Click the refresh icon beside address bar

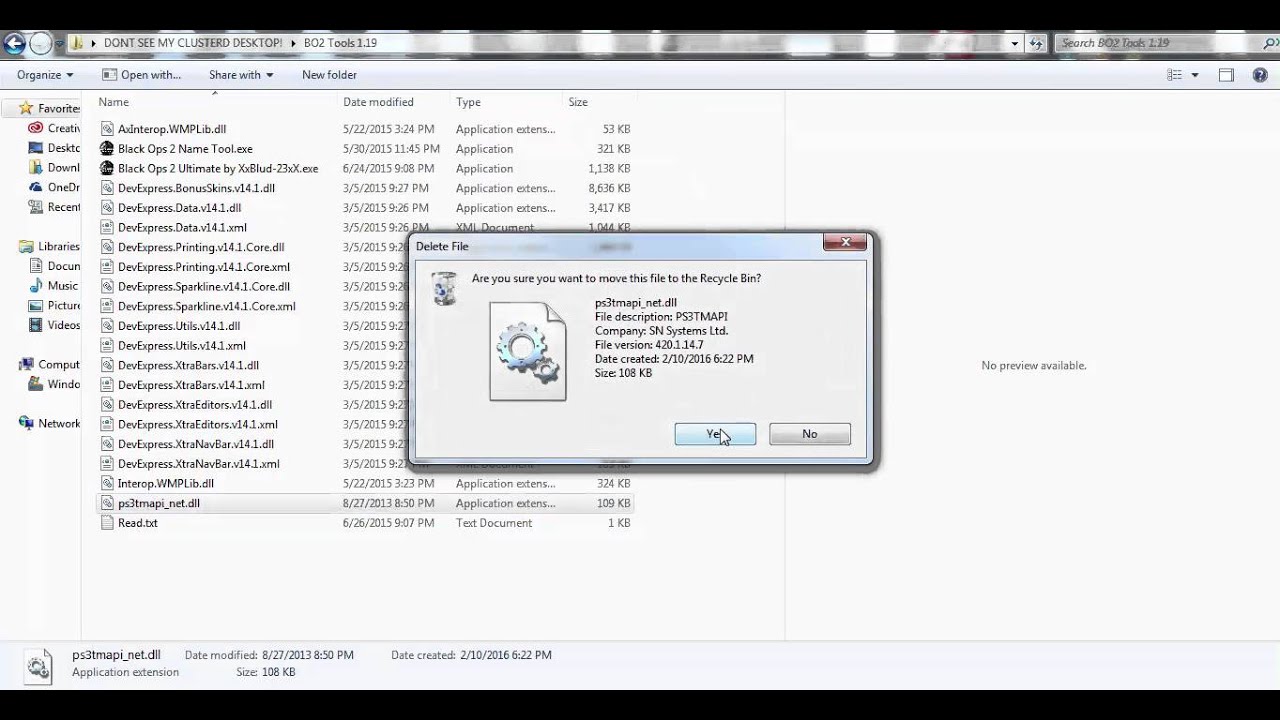pyautogui.click(x=1036, y=43)
